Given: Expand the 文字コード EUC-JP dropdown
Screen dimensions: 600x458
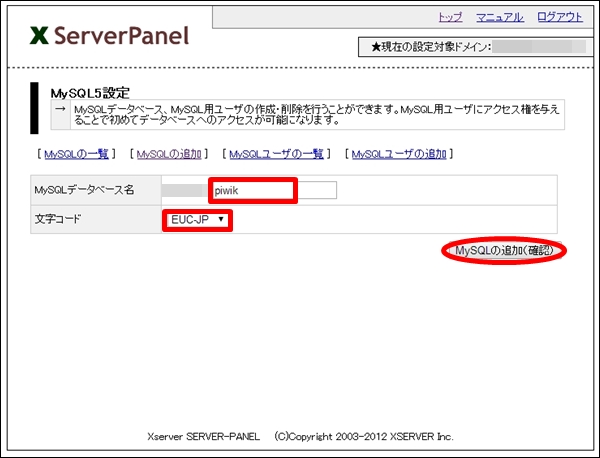Looking at the screenshot, I should [197, 220].
